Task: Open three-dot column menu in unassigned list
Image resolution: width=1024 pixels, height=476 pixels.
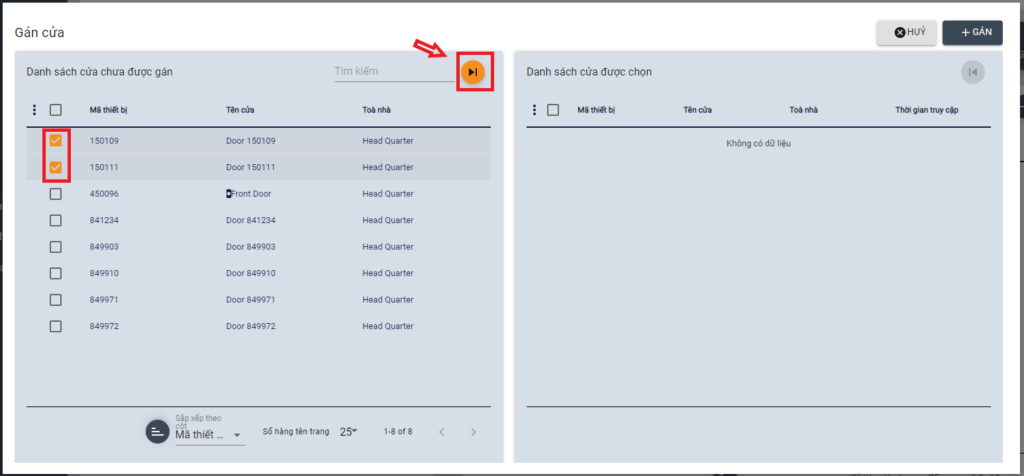Action: [x=35, y=110]
